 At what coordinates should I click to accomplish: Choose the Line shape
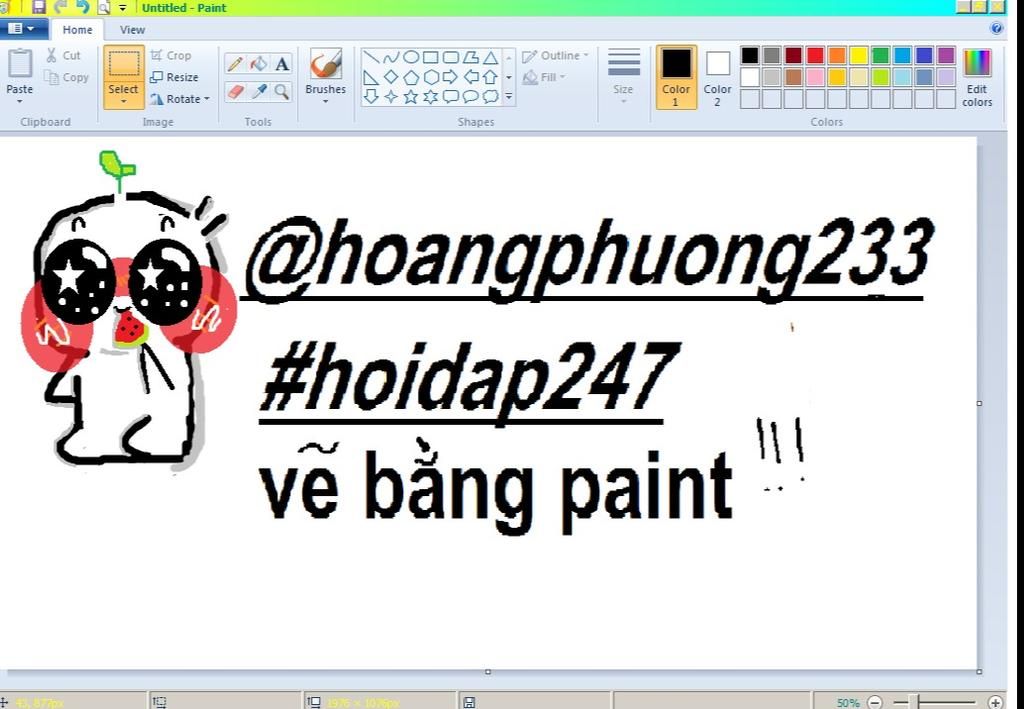click(x=371, y=57)
